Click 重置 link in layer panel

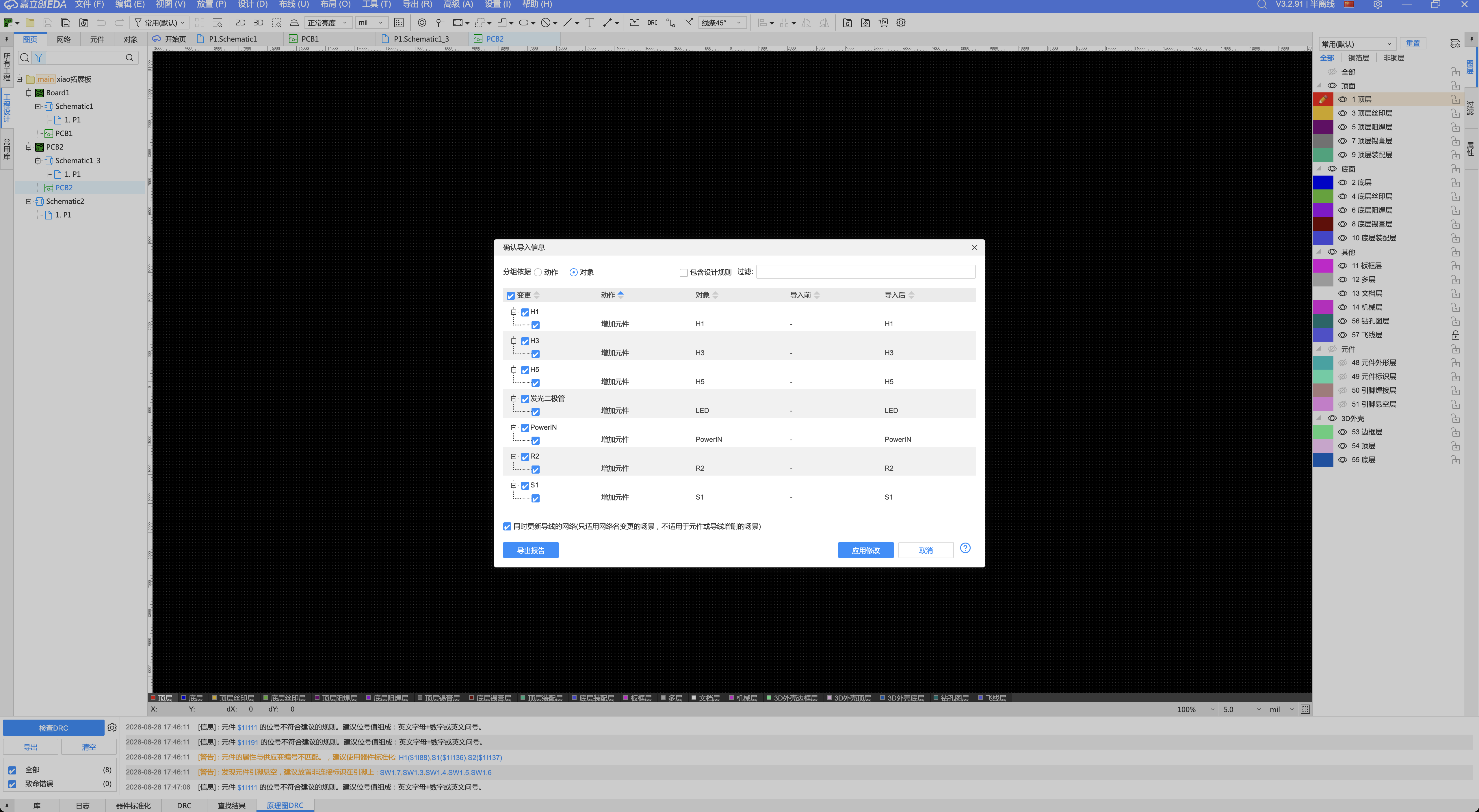1412,44
